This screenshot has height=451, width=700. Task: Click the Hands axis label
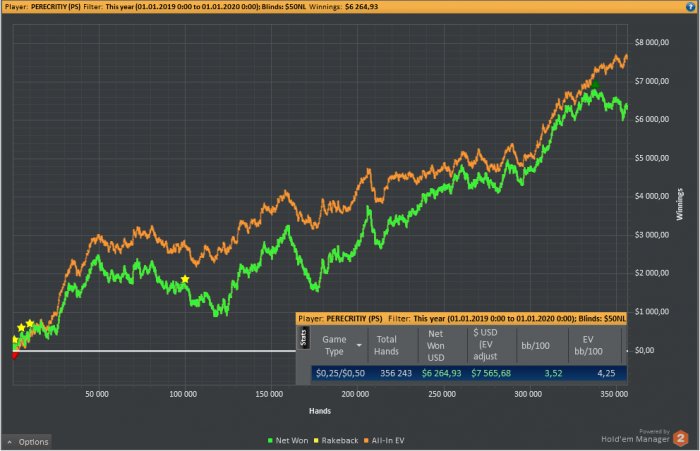[320, 411]
